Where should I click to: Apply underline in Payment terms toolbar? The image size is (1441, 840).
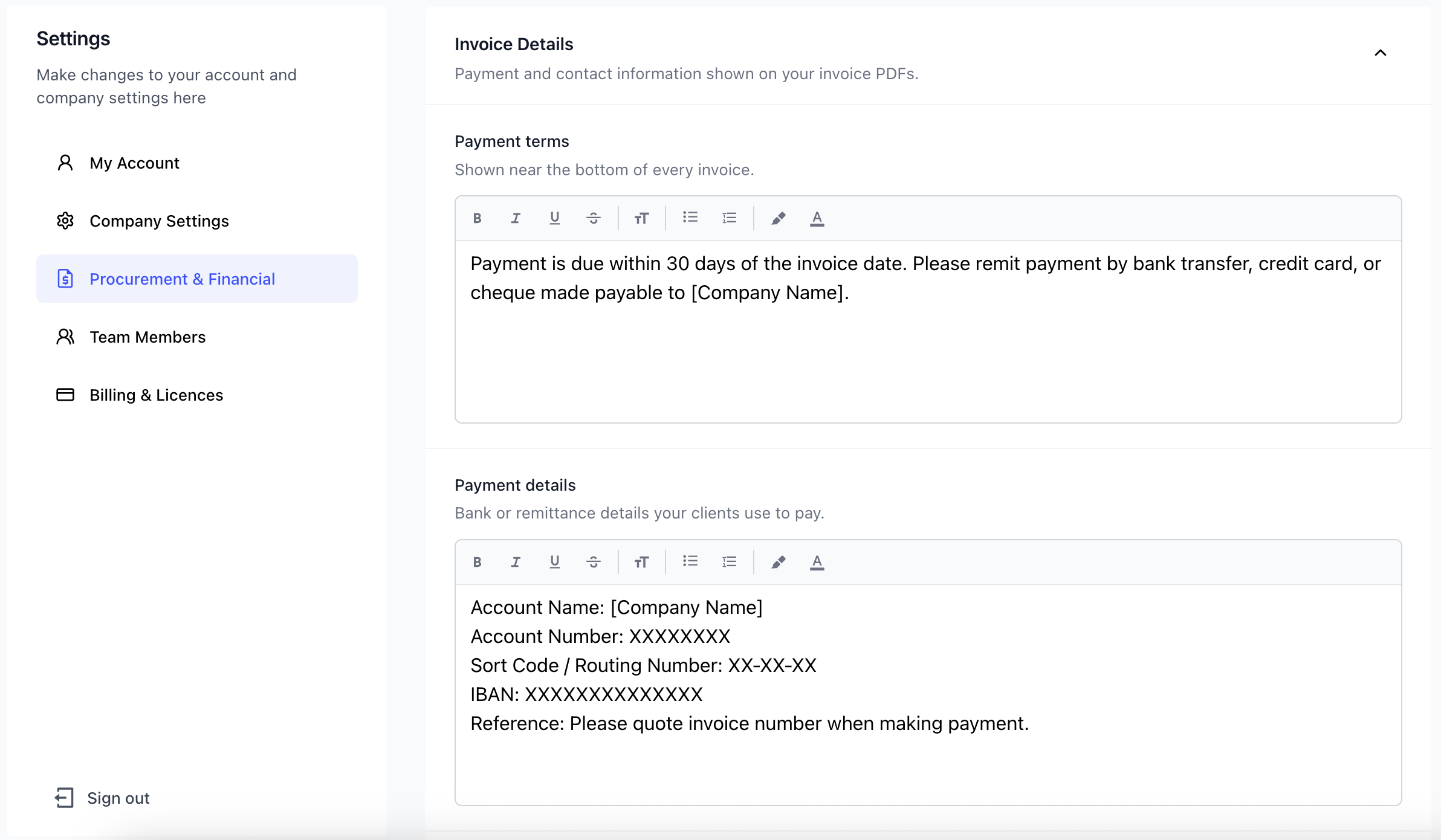coord(554,218)
